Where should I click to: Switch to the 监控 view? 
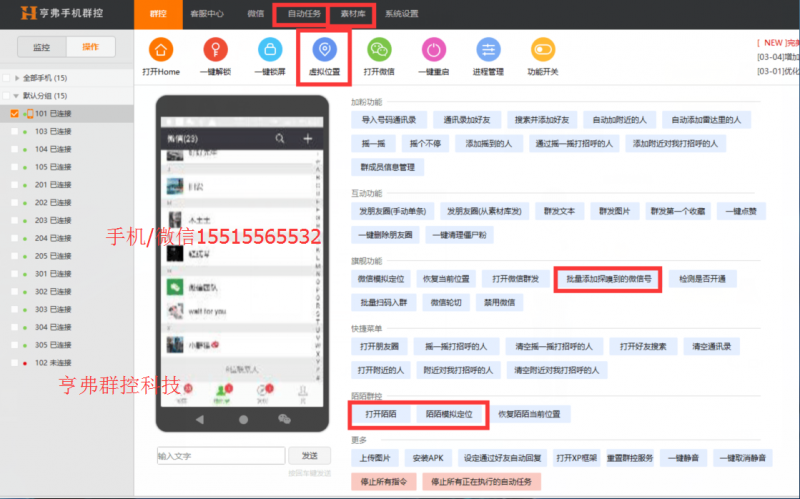tap(42, 47)
